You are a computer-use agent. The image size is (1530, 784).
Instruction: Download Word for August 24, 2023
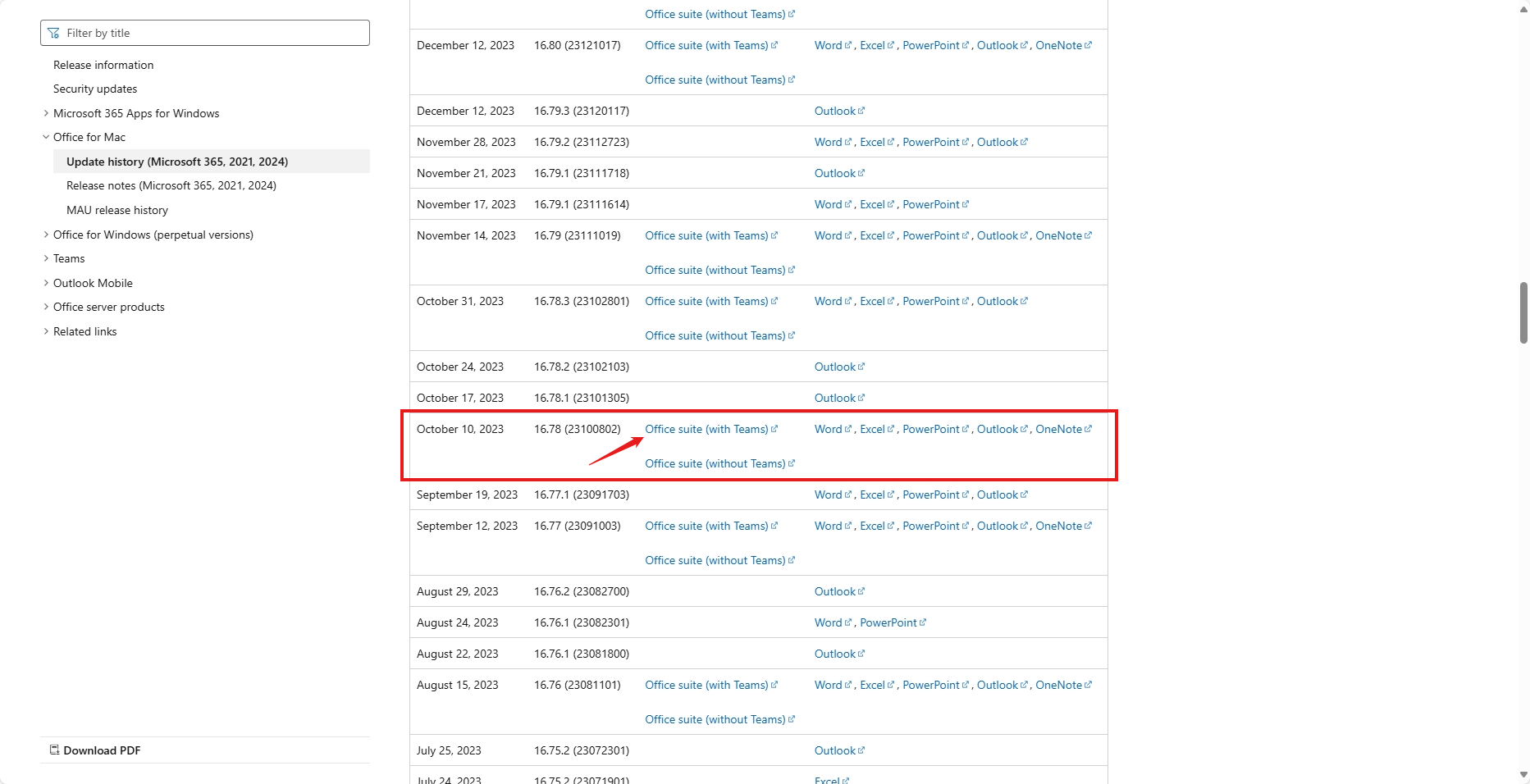point(833,622)
